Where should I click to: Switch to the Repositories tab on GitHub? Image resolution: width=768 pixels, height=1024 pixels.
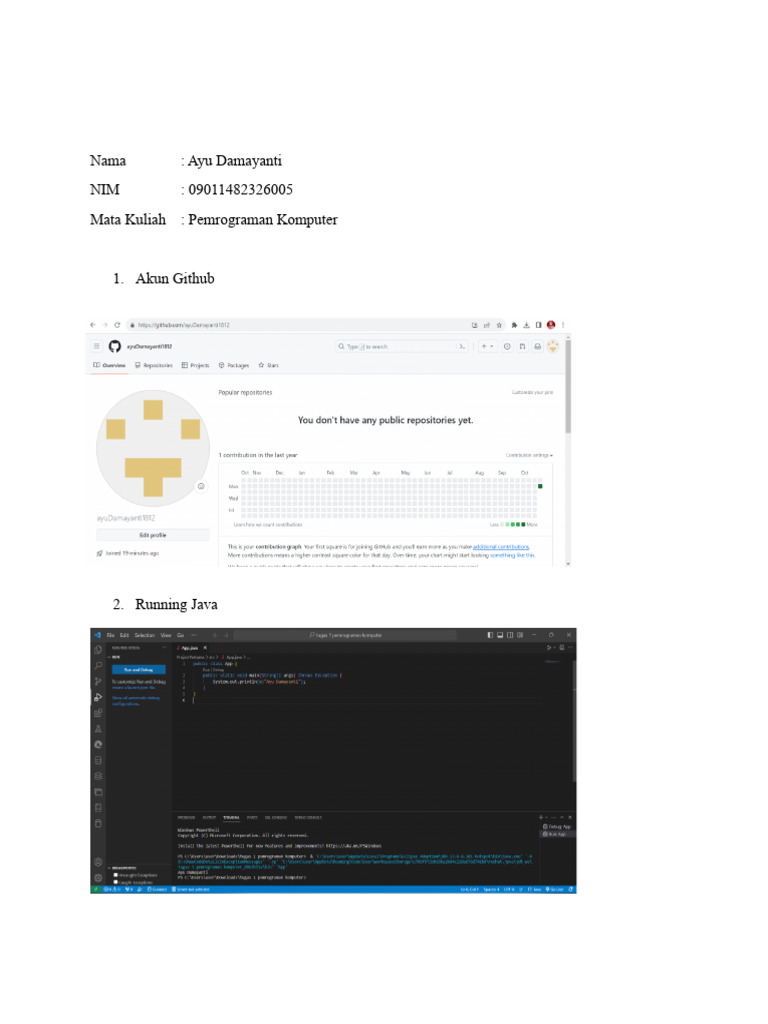pos(153,366)
